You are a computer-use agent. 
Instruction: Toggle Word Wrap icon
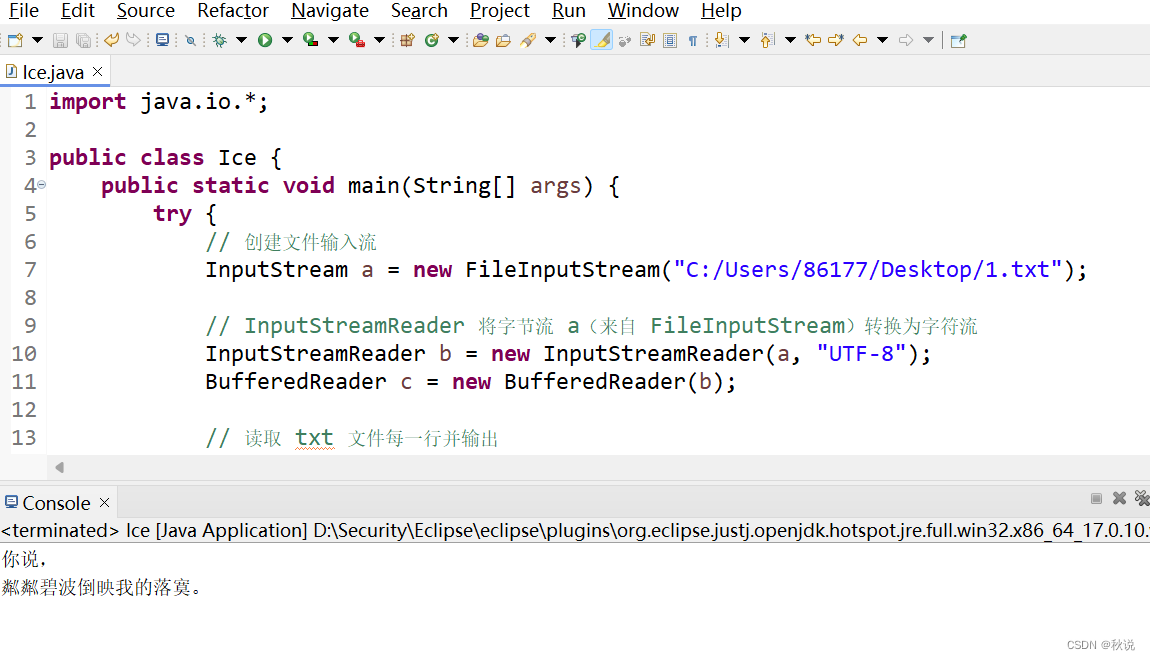coord(648,40)
